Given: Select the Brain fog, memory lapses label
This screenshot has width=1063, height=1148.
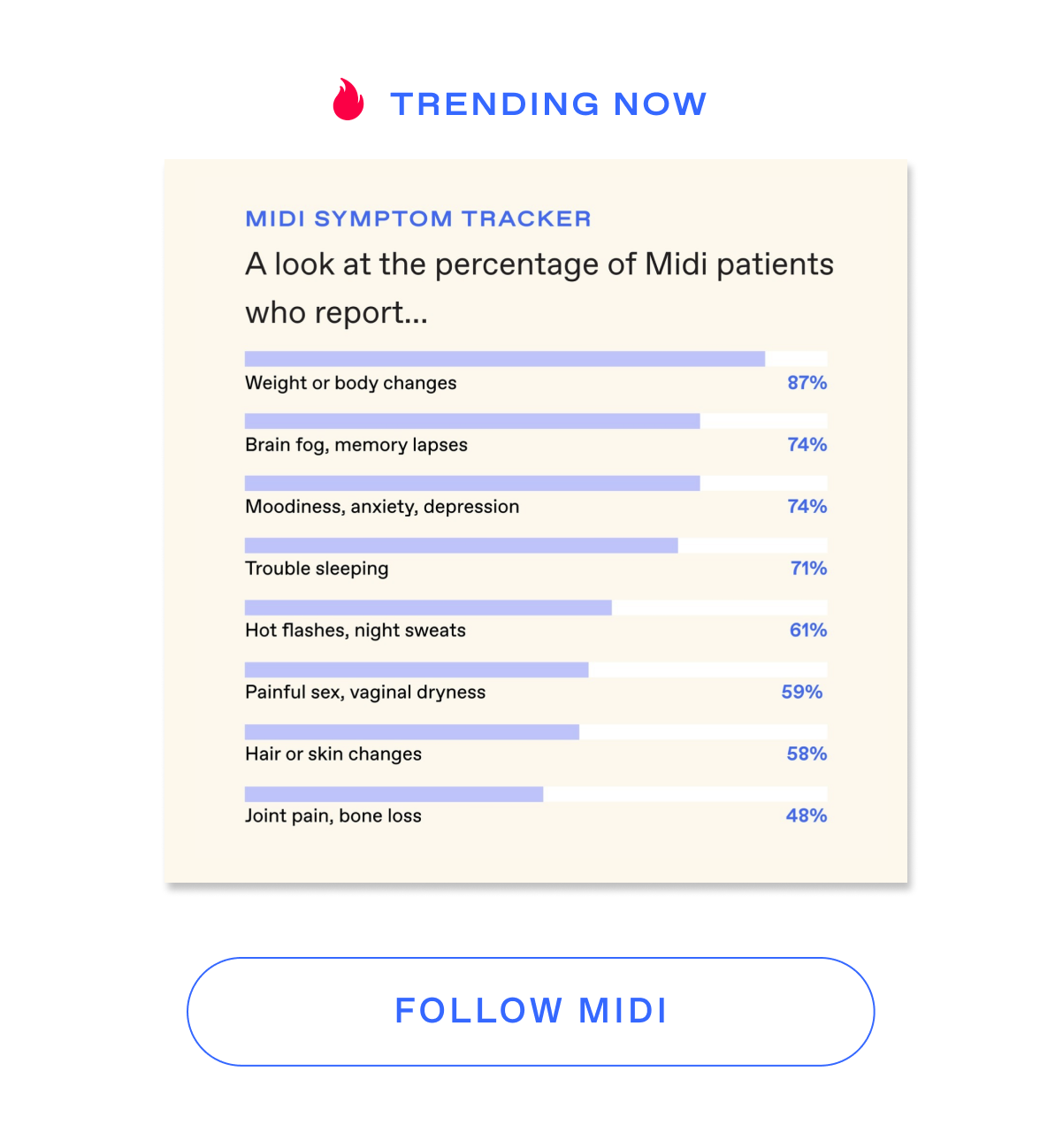Looking at the screenshot, I should [x=356, y=445].
